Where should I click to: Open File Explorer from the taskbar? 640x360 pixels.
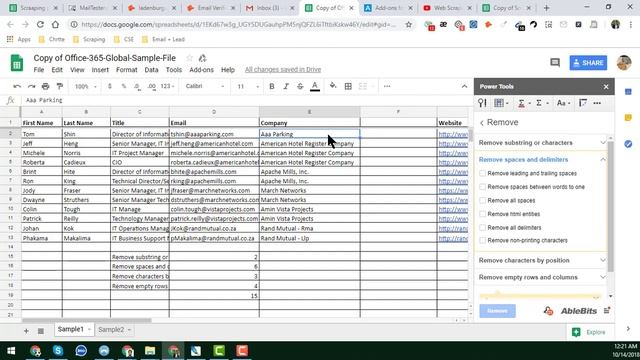pyautogui.click(x=150, y=351)
